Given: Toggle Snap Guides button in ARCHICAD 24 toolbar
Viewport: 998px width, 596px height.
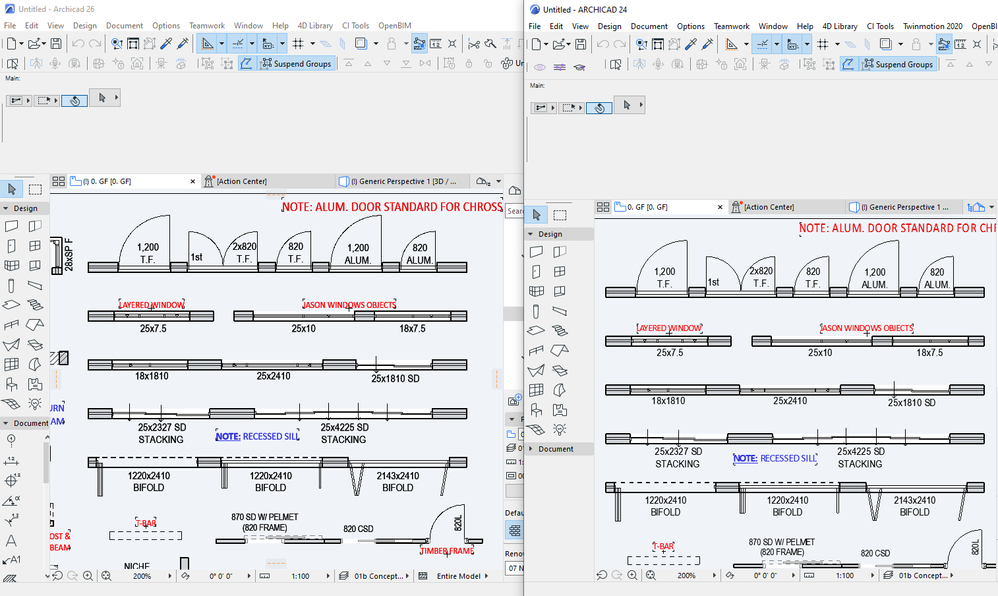Looking at the screenshot, I should [x=762, y=44].
